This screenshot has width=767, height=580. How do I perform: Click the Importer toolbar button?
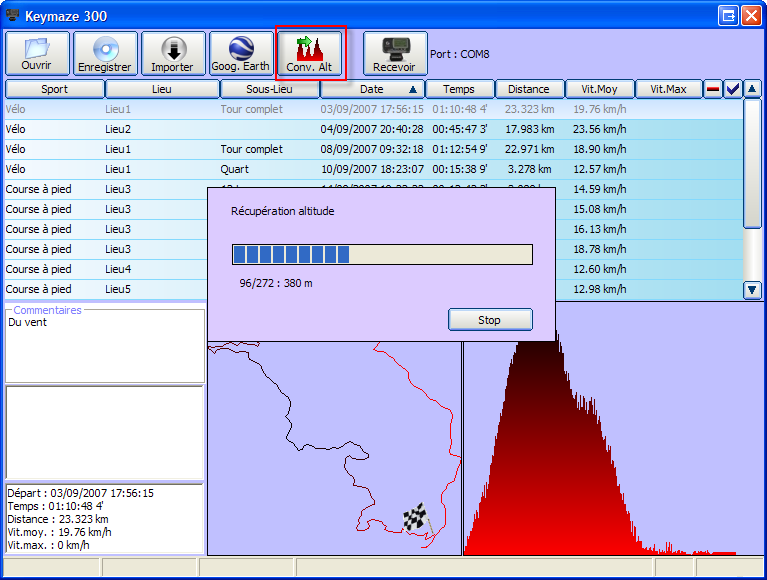(173, 53)
